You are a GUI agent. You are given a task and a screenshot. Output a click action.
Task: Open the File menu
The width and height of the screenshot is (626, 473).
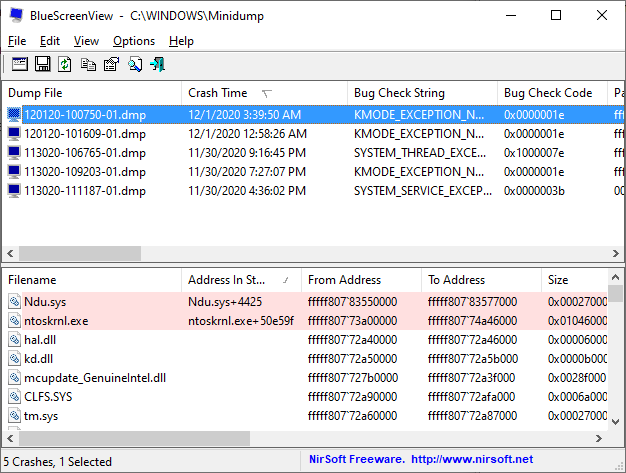click(x=17, y=41)
